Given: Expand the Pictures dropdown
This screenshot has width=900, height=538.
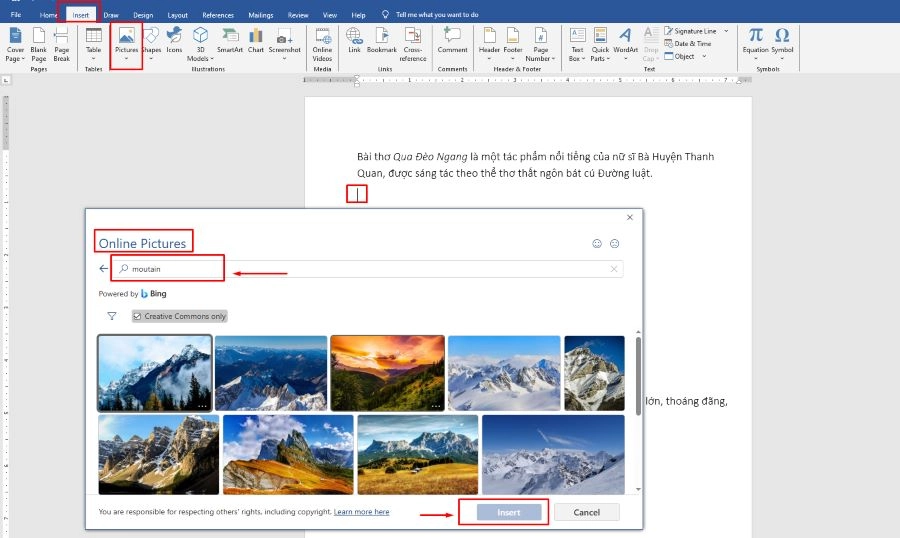Looking at the screenshot, I should point(127,60).
